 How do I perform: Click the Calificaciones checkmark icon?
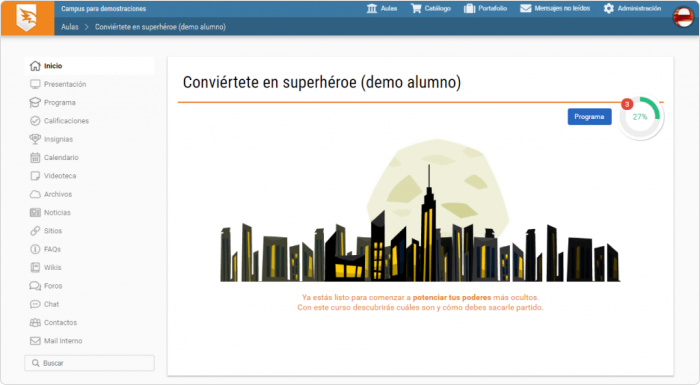click(35, 121)
